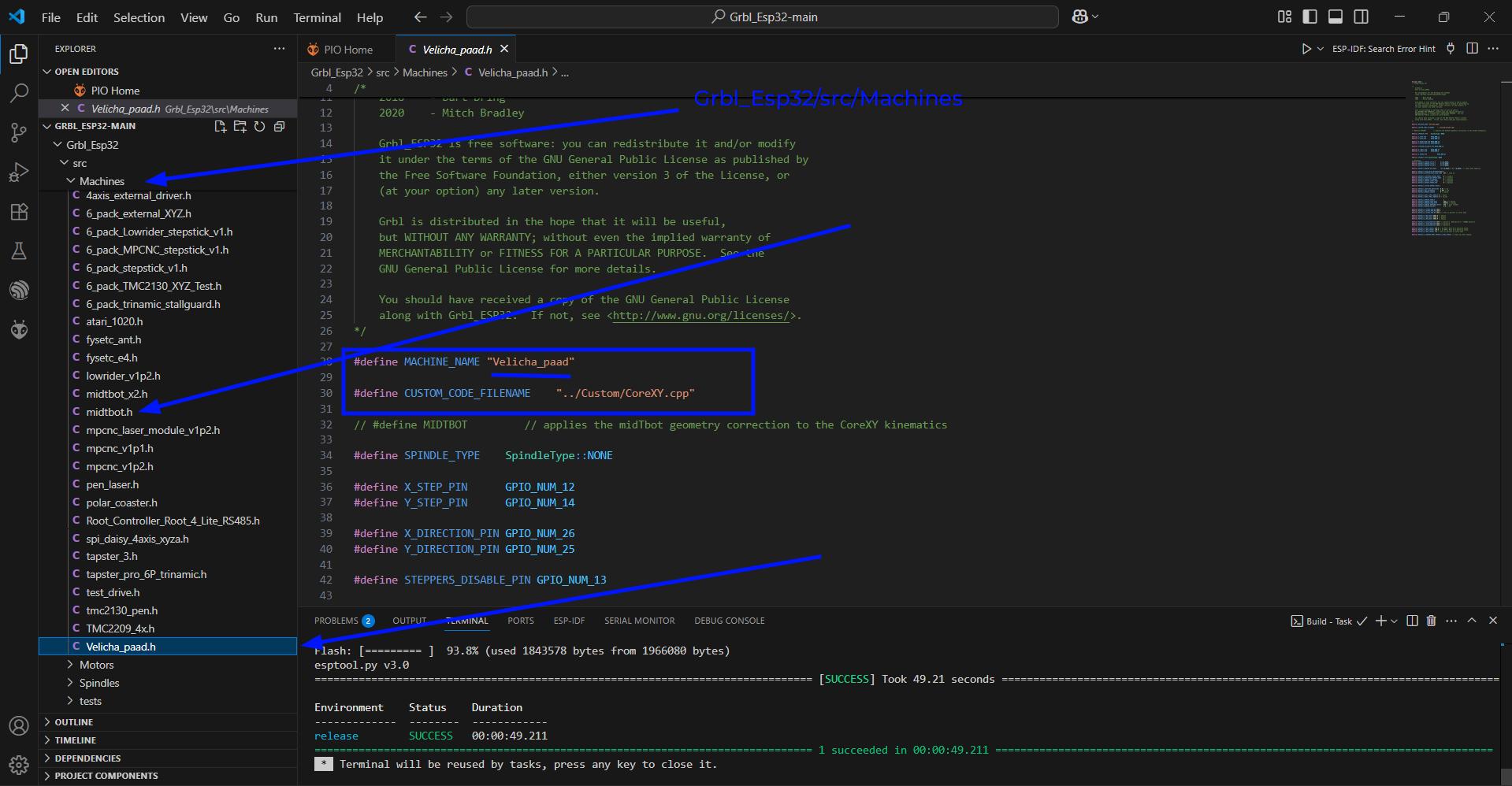Create a new file in GRBL_ESP32-MAIN
The width and height of the screenshot is (1512, 786).
point(220,126)
